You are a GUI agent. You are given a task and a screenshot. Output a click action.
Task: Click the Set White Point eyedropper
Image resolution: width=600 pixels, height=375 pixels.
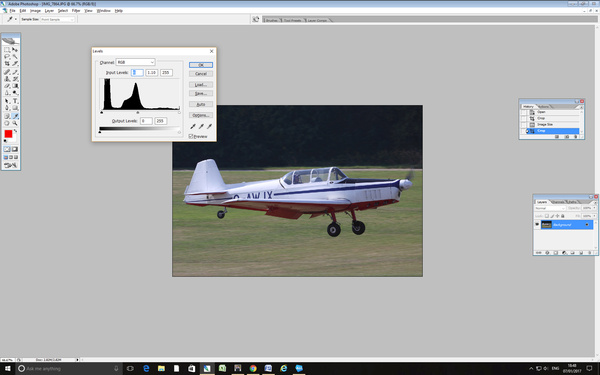pos(209,126)
